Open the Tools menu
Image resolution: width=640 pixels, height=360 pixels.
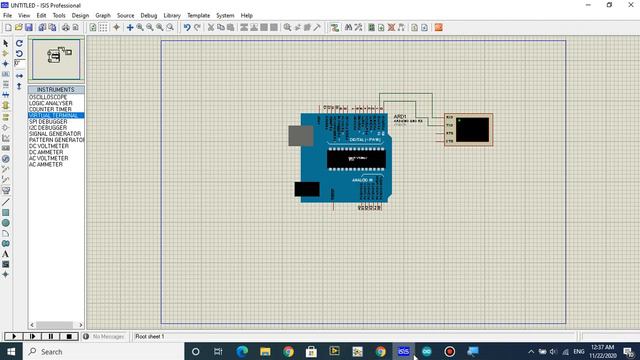coord(59,16)
